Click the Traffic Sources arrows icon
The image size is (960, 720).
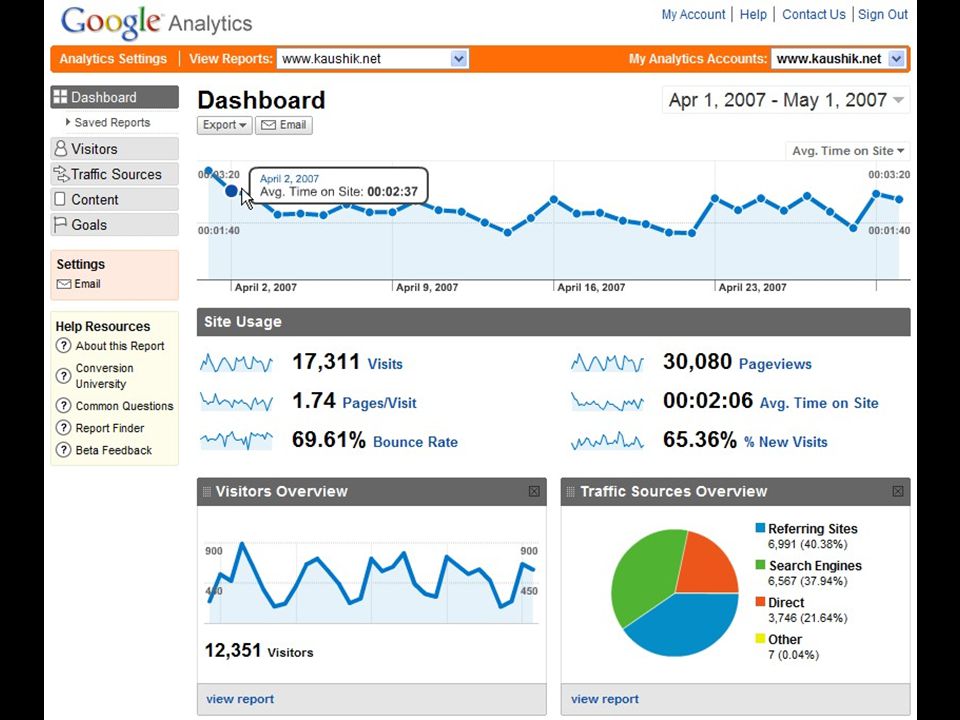61,174
